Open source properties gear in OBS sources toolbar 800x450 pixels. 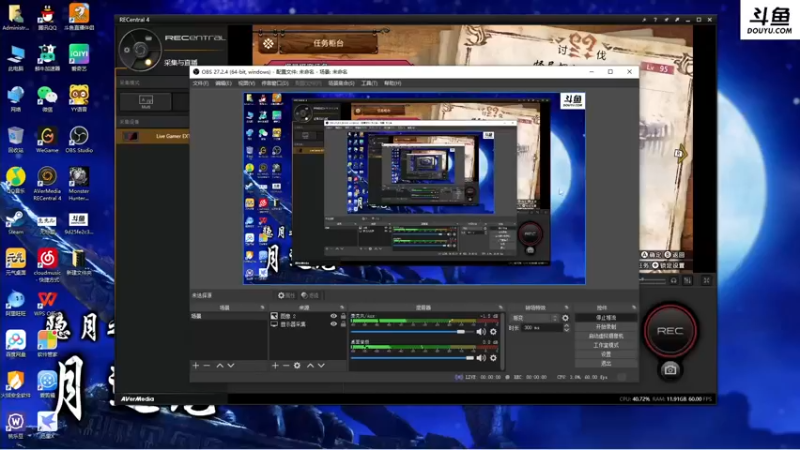point(297,365)
